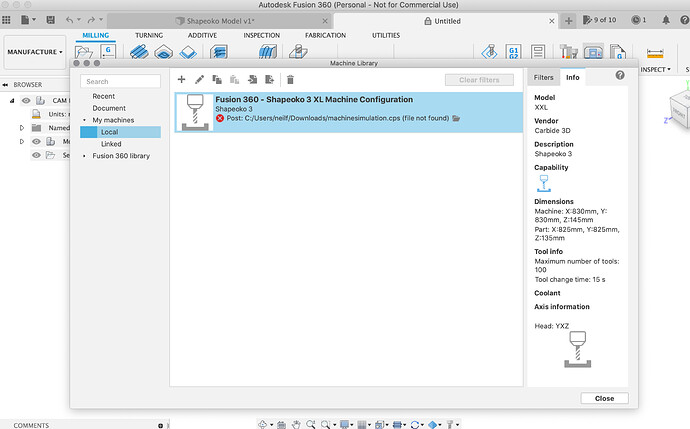This screenshot has height=429, width=690.
Task: Delete machine using trash icon
Action: 290,80
